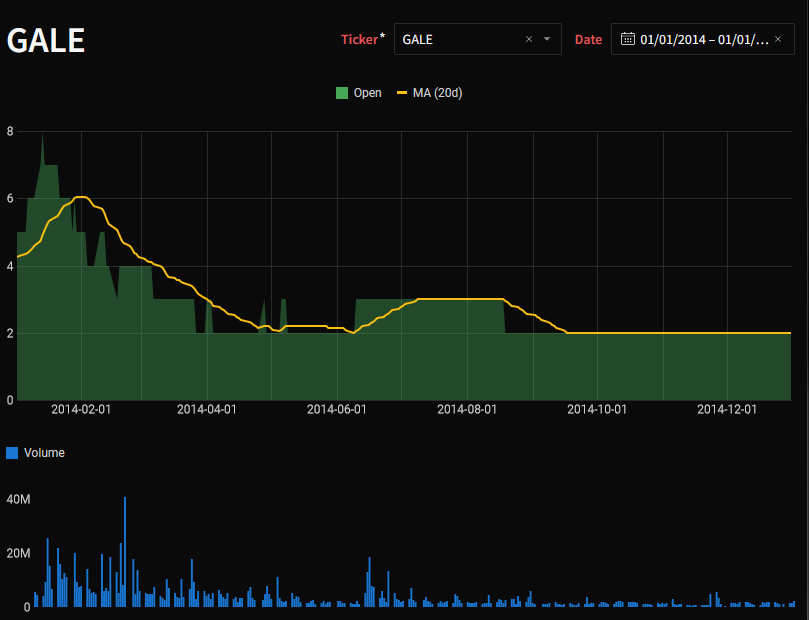This screenshot has width=809, height=620.
Task: Open the Ticker dropdown arrow
Action: coord(547,40)
